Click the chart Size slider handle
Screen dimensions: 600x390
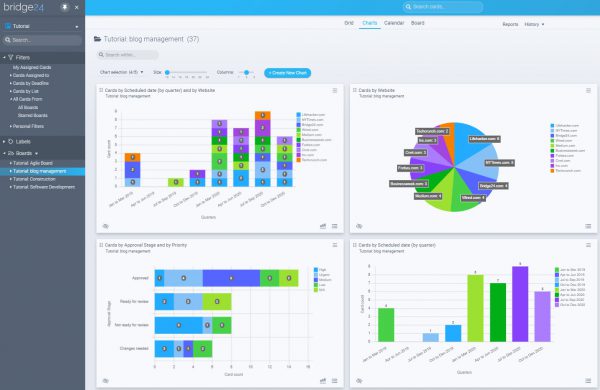click(x=167, y=72)
